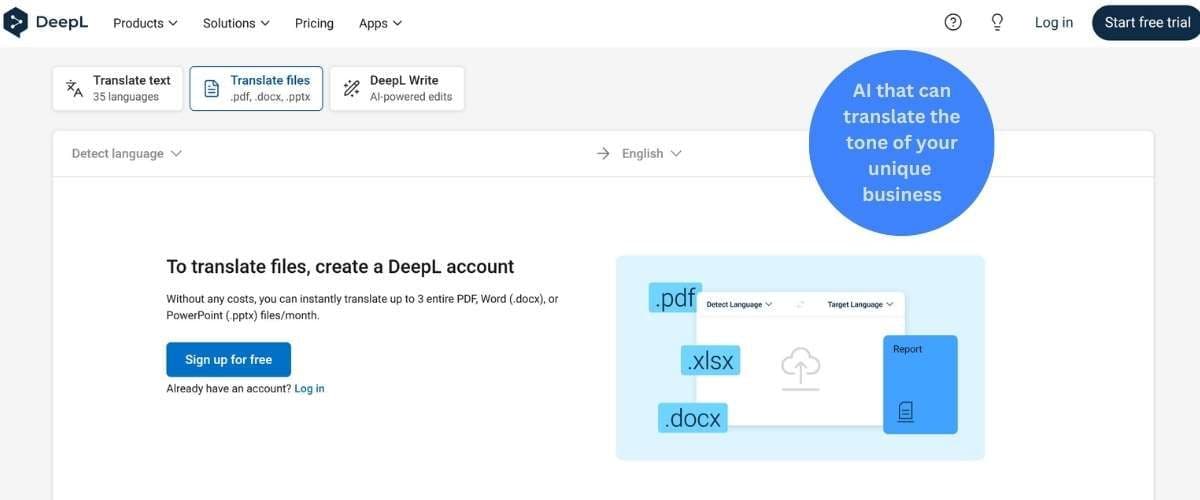1200x500 pixels.
Task: Click the Translate files document icon
Action: pos(212,88)
